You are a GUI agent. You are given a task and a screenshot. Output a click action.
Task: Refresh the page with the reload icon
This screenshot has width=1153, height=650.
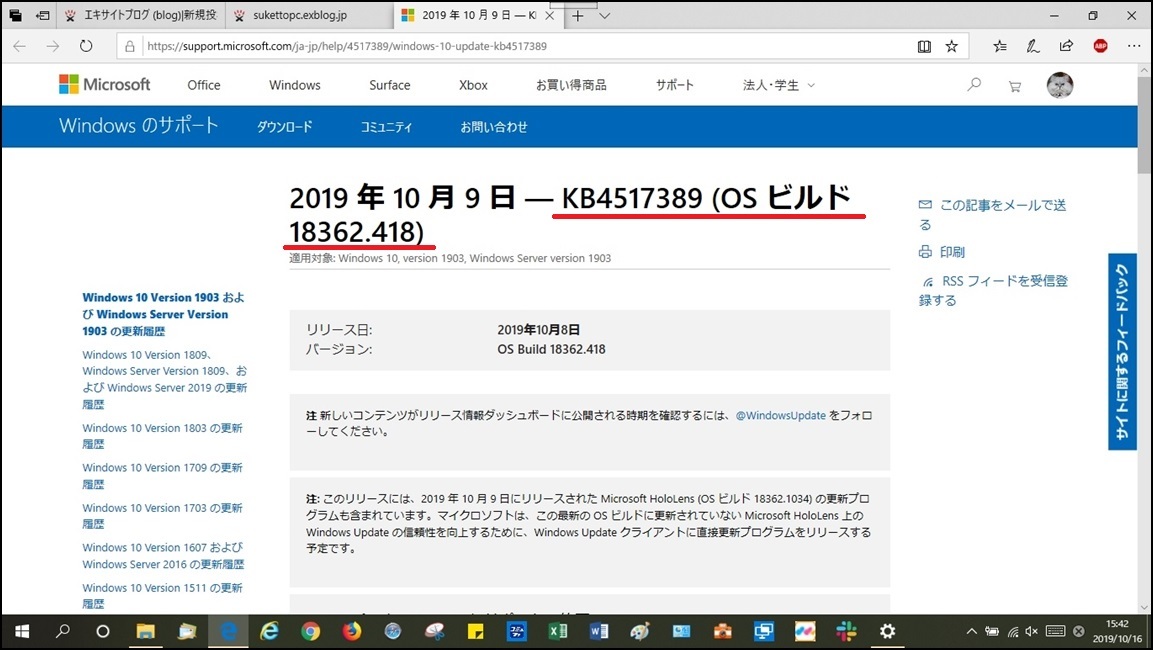[86, 46]
